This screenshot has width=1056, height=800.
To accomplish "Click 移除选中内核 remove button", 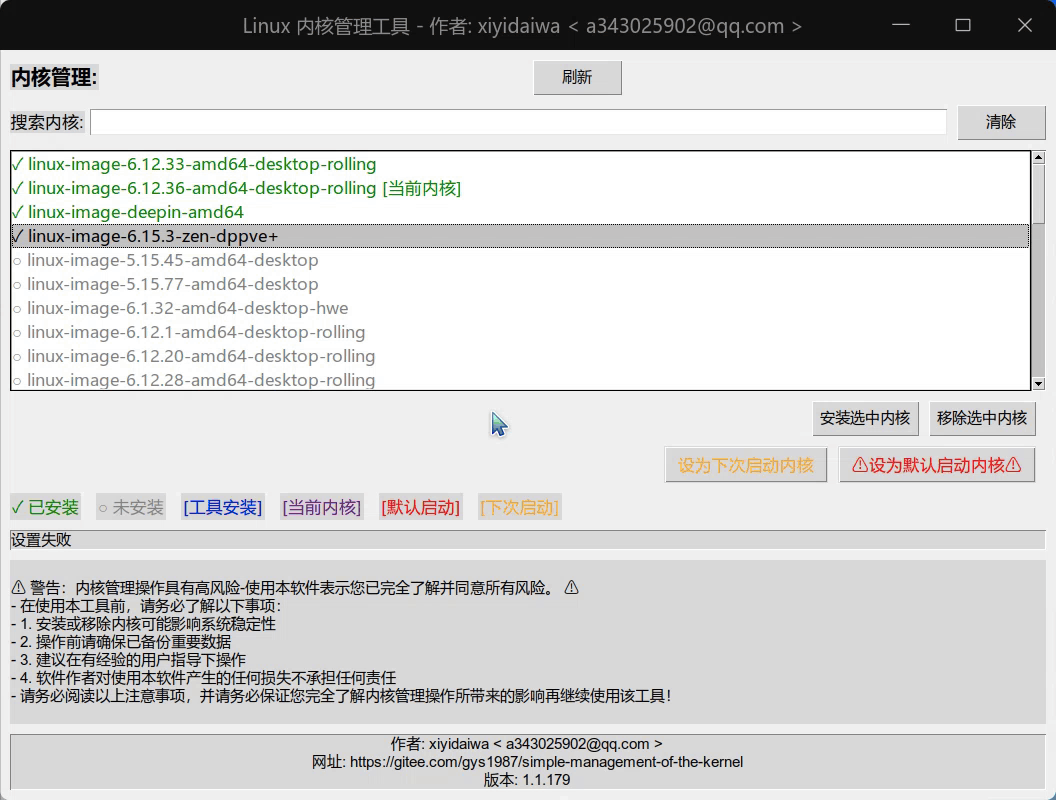I will pos(982,418).
